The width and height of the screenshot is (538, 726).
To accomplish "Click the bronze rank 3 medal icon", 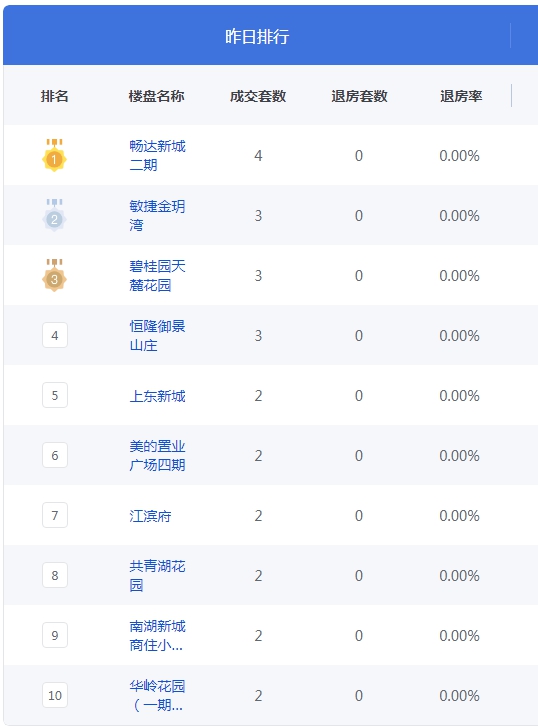I will [x=54, y=275].
